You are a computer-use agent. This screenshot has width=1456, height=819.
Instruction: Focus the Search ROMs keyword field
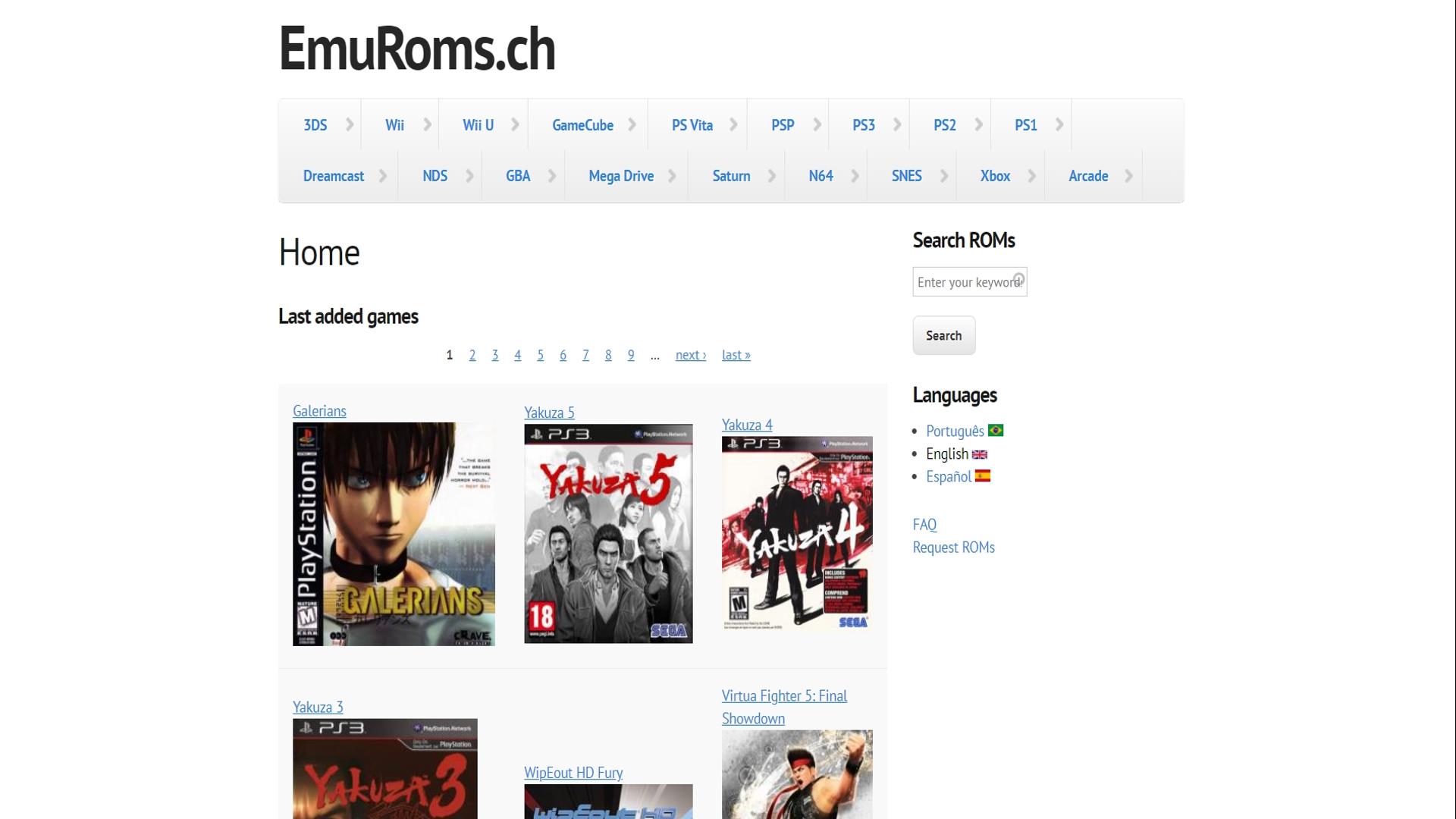(x=969, y=281)
